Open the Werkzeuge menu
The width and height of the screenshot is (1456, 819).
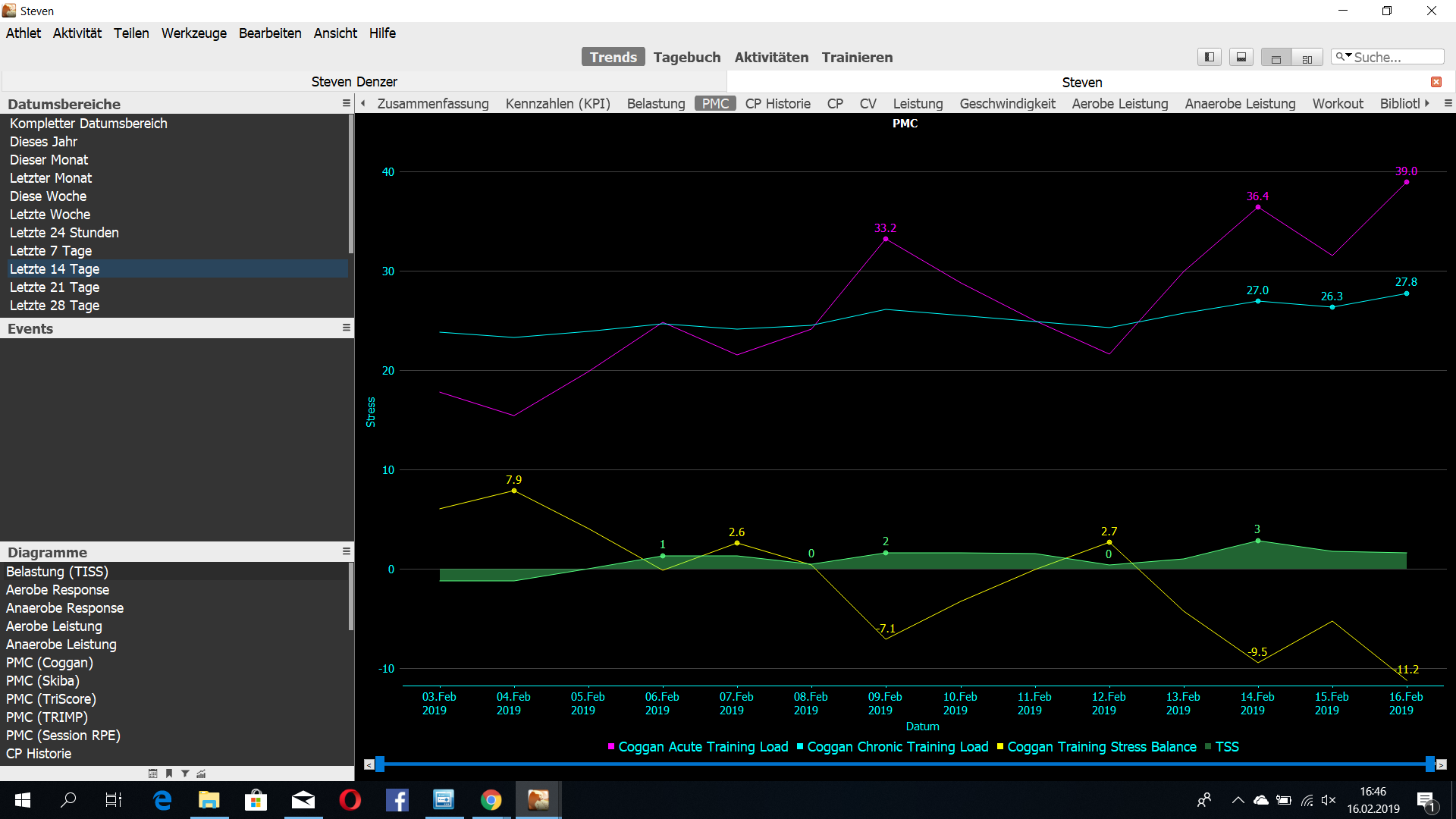193,33
